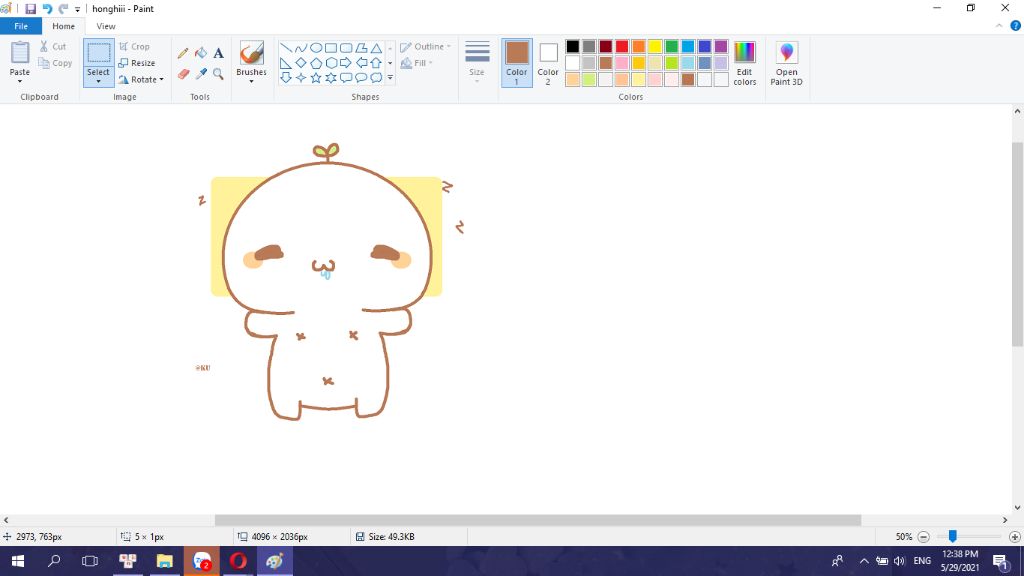
Task: Click the Brushes tool icon
Action: (x=251, y=54)
